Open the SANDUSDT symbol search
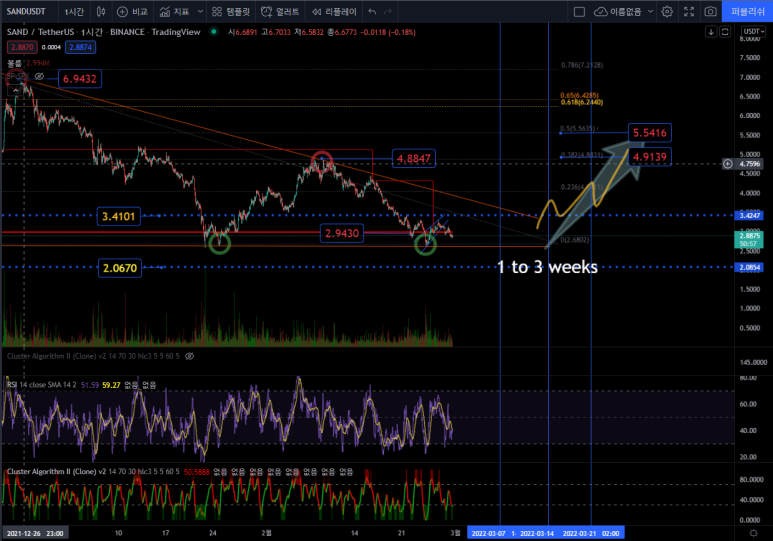Image resolution: width=773 pixels, height=541 pixels. 26,11
